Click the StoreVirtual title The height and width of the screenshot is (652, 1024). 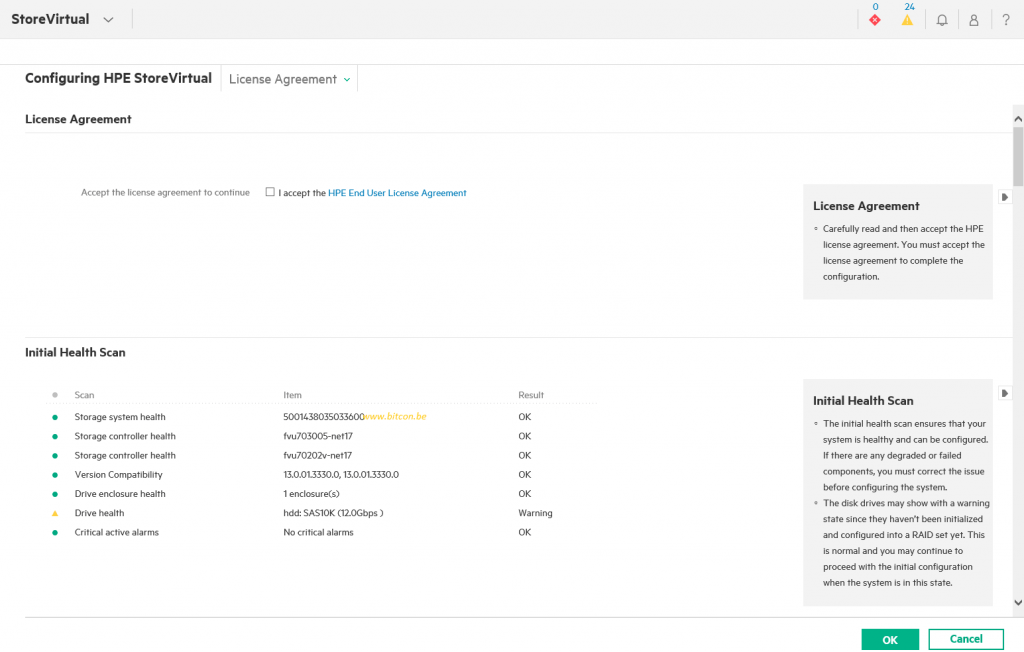(50, 19)
